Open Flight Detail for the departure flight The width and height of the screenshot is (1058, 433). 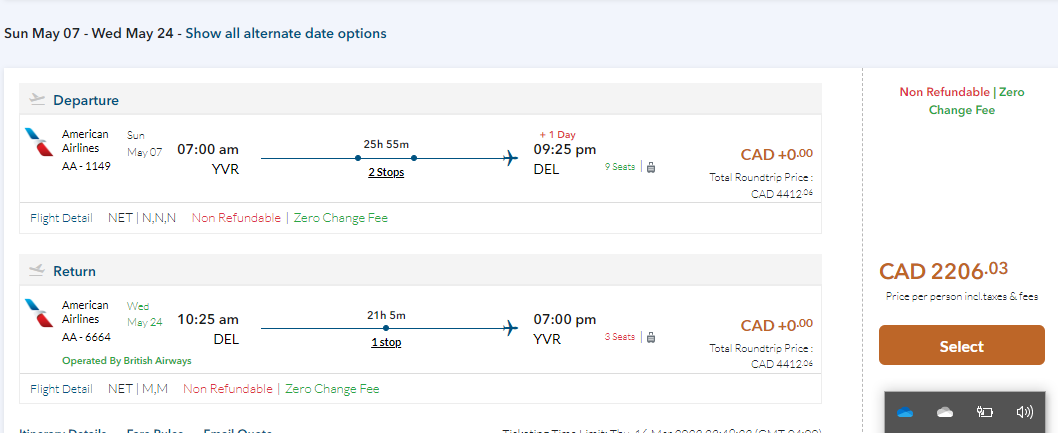pos(62,218)
